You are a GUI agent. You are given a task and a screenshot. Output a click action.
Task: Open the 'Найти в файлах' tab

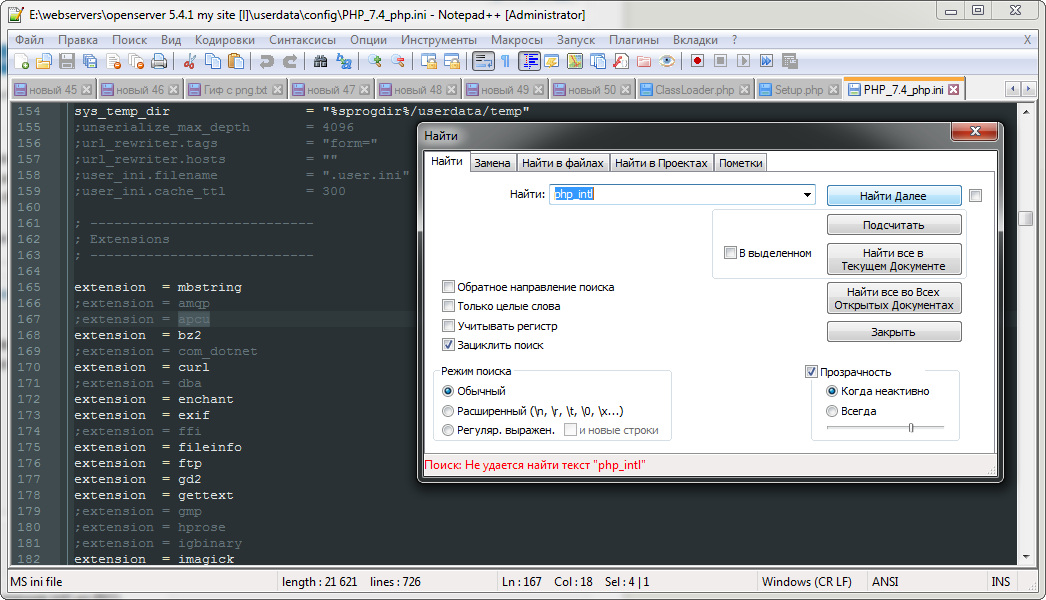tap(563, 163)
